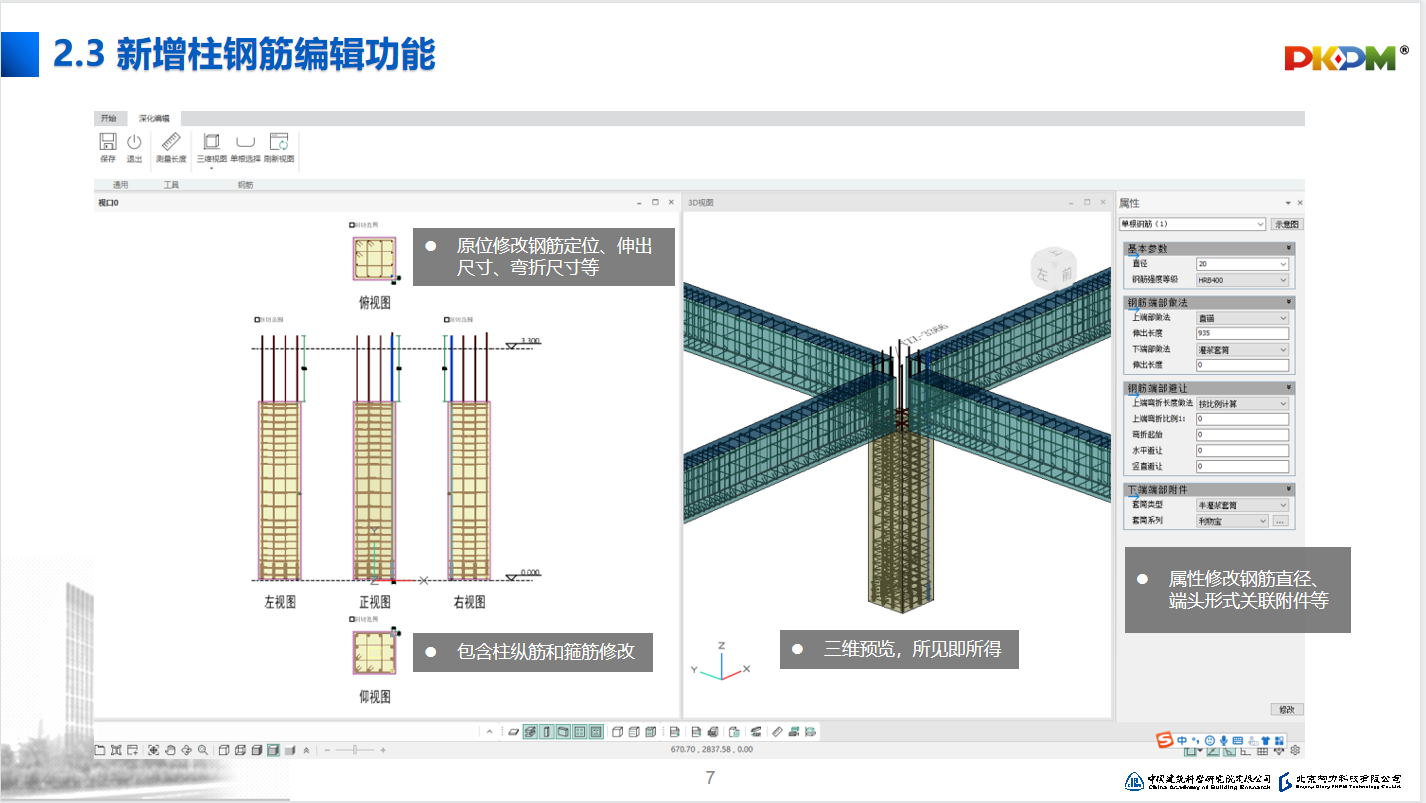Click the magnifier zoom icon in bottom toolbar
This screenshot has height=803, width=1426.
click(203, 749)
